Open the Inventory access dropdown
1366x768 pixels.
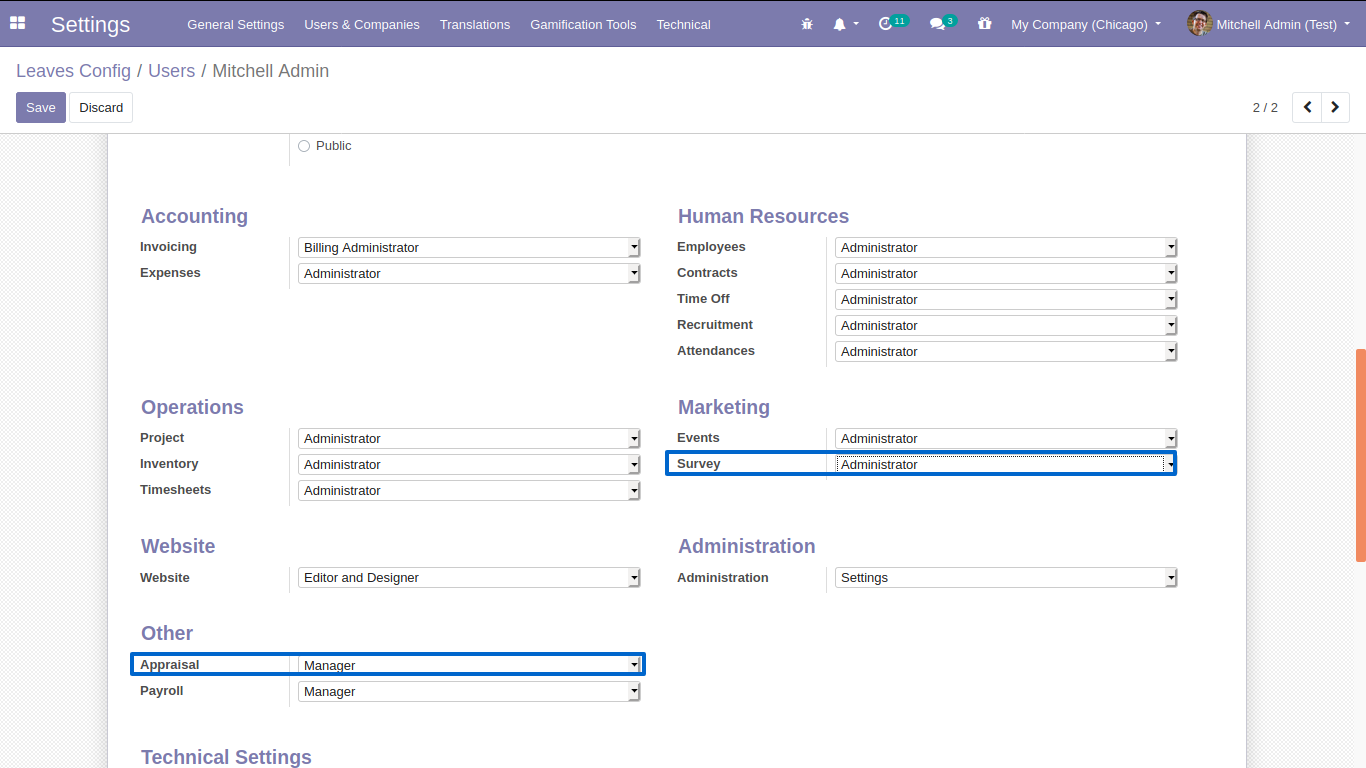click(469, 464)
